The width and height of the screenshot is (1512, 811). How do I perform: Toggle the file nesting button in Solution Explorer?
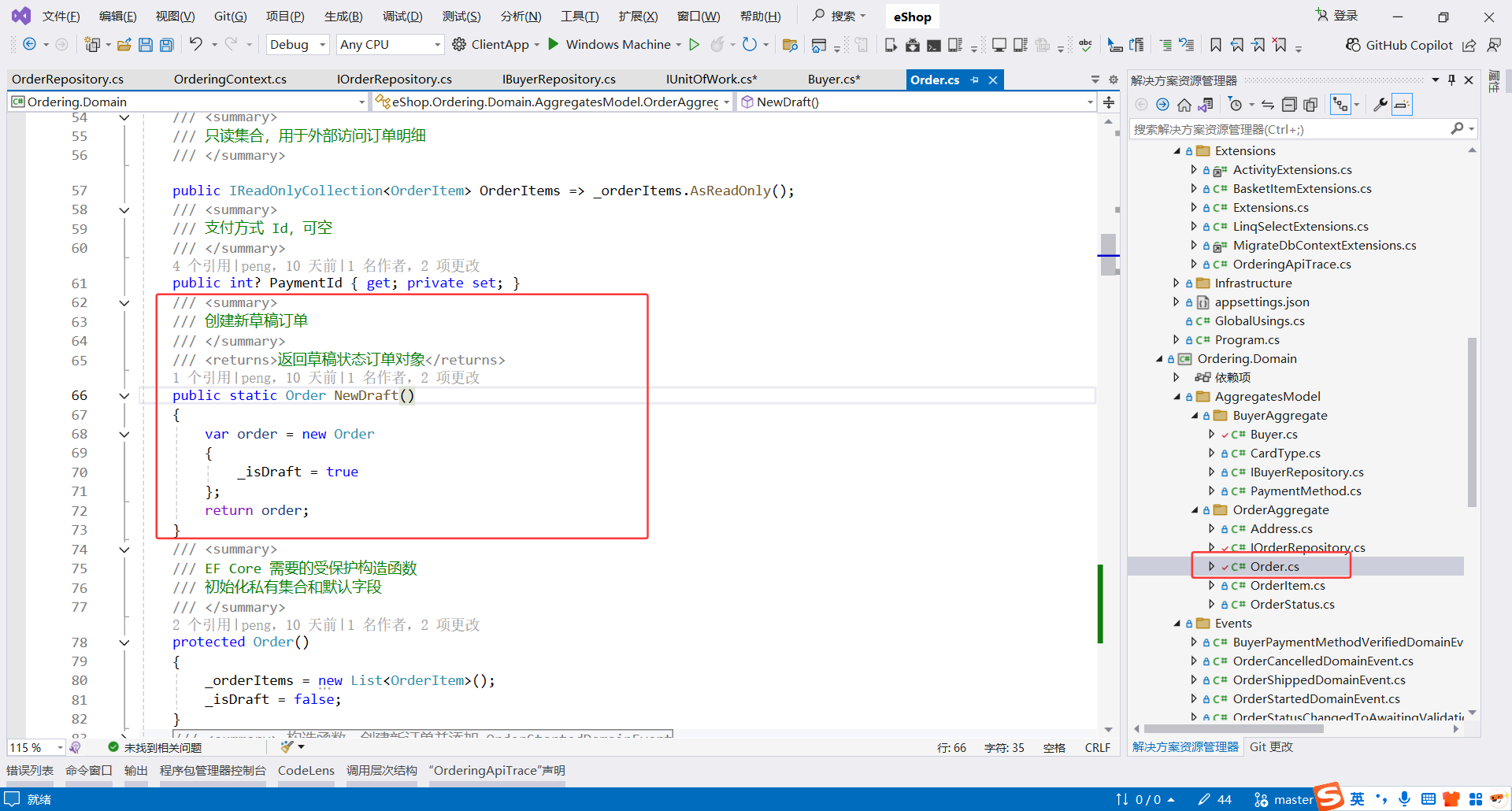coord(1340,105)
